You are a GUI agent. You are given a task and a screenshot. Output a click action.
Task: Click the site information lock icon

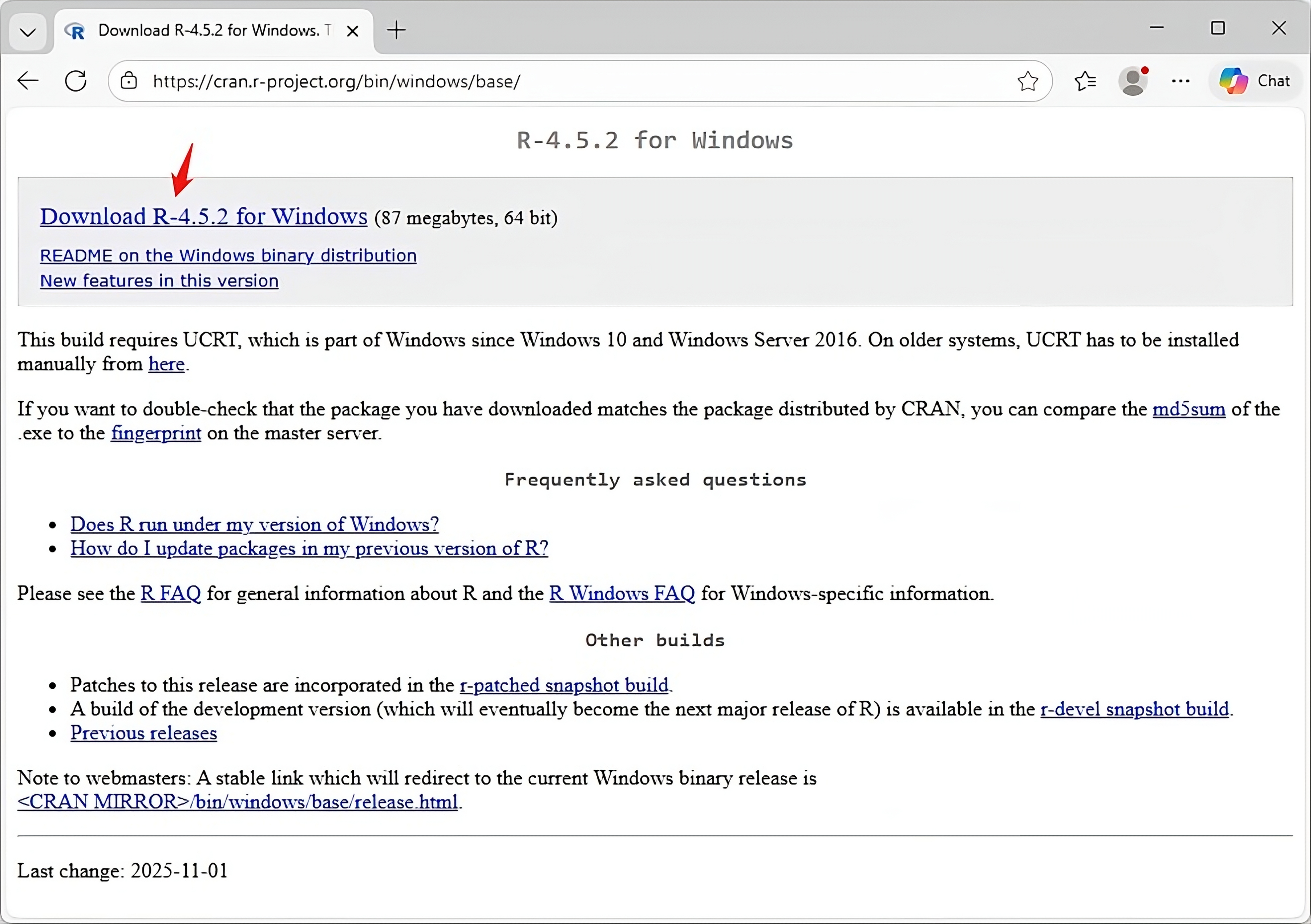click(x=129, y=81)
